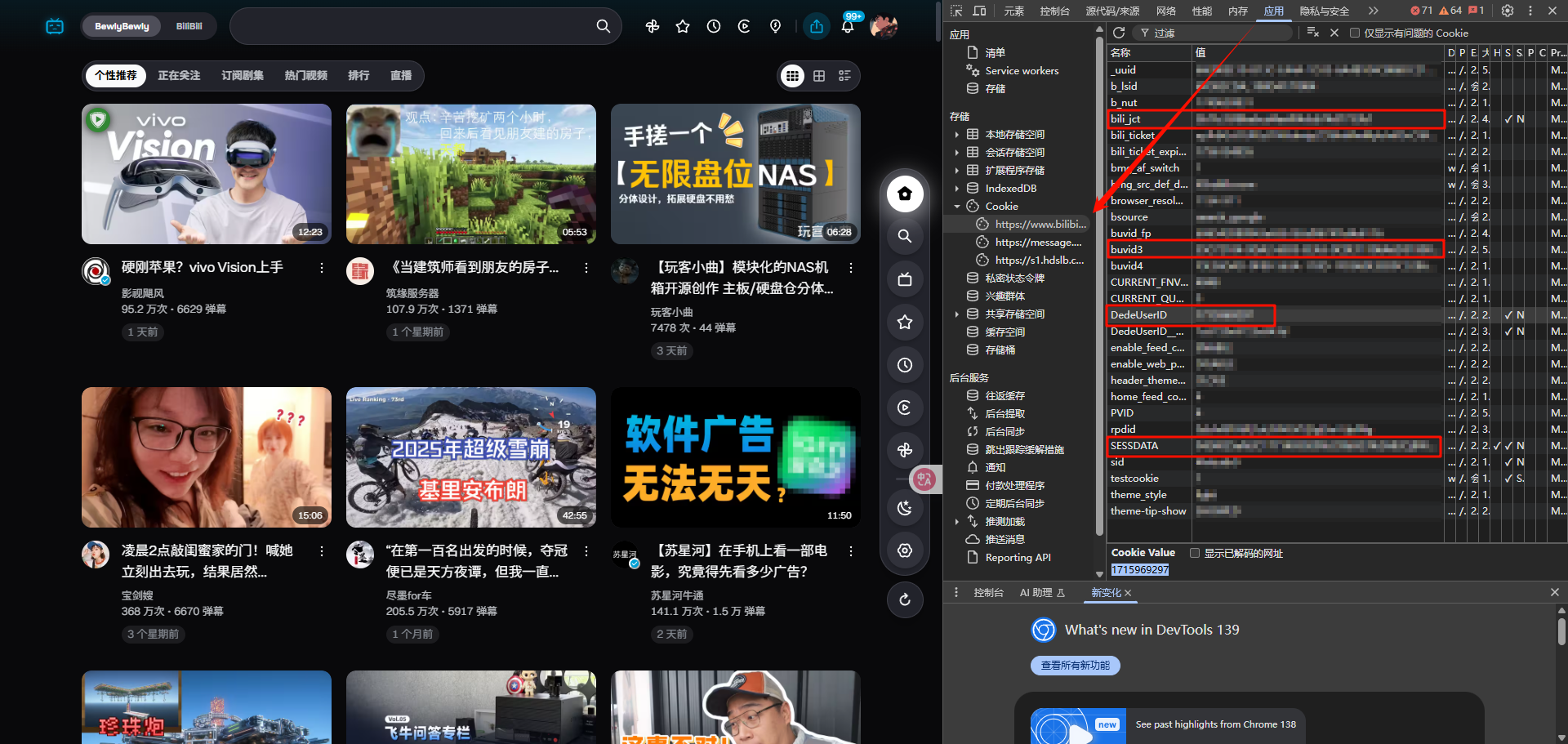Open AI 助理 drawer tab

point(1042,593)
